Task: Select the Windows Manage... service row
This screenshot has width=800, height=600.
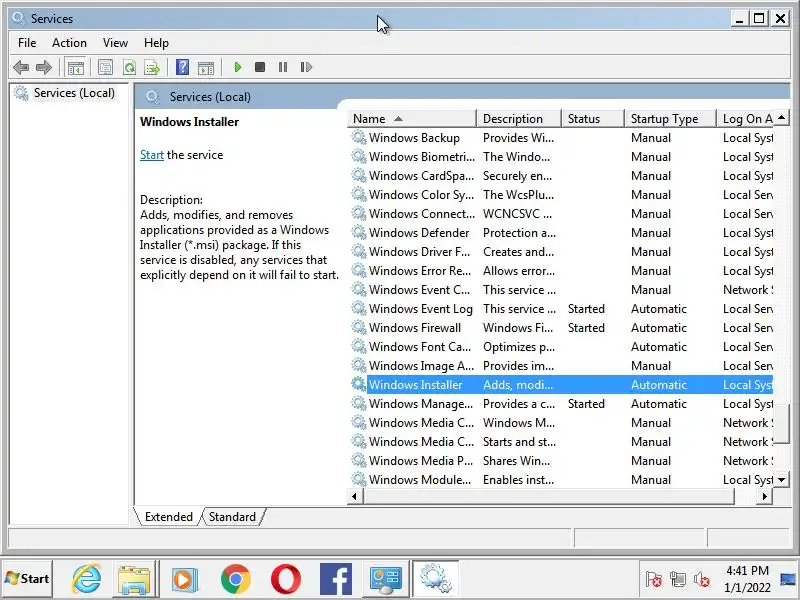Action: point(562,404)
